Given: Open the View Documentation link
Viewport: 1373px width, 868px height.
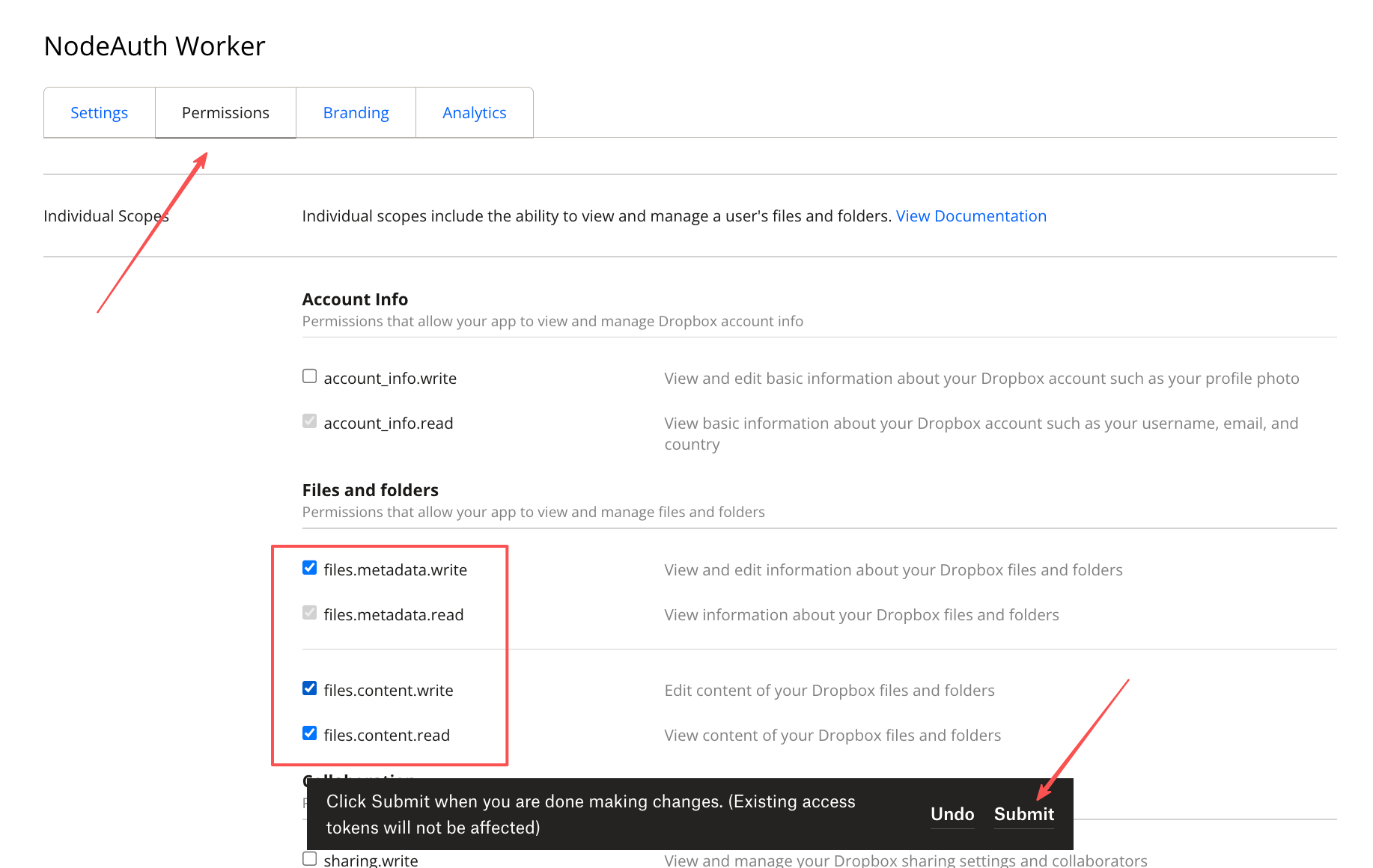Looking at the screenshot, I should [971, 216].
